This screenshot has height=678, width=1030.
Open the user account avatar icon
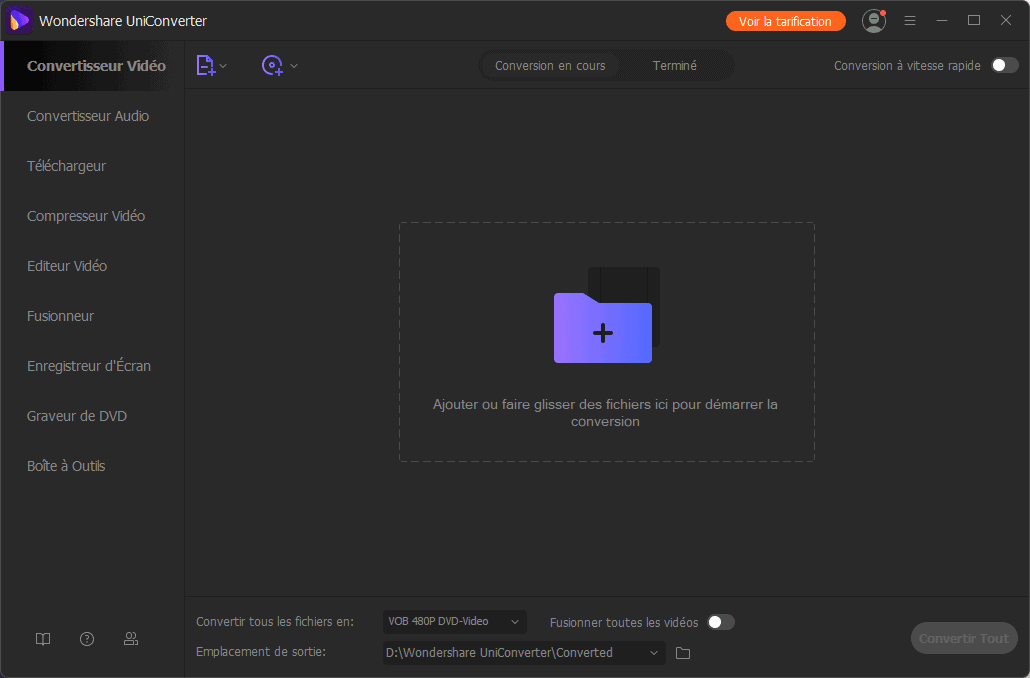tap(874, 21)
